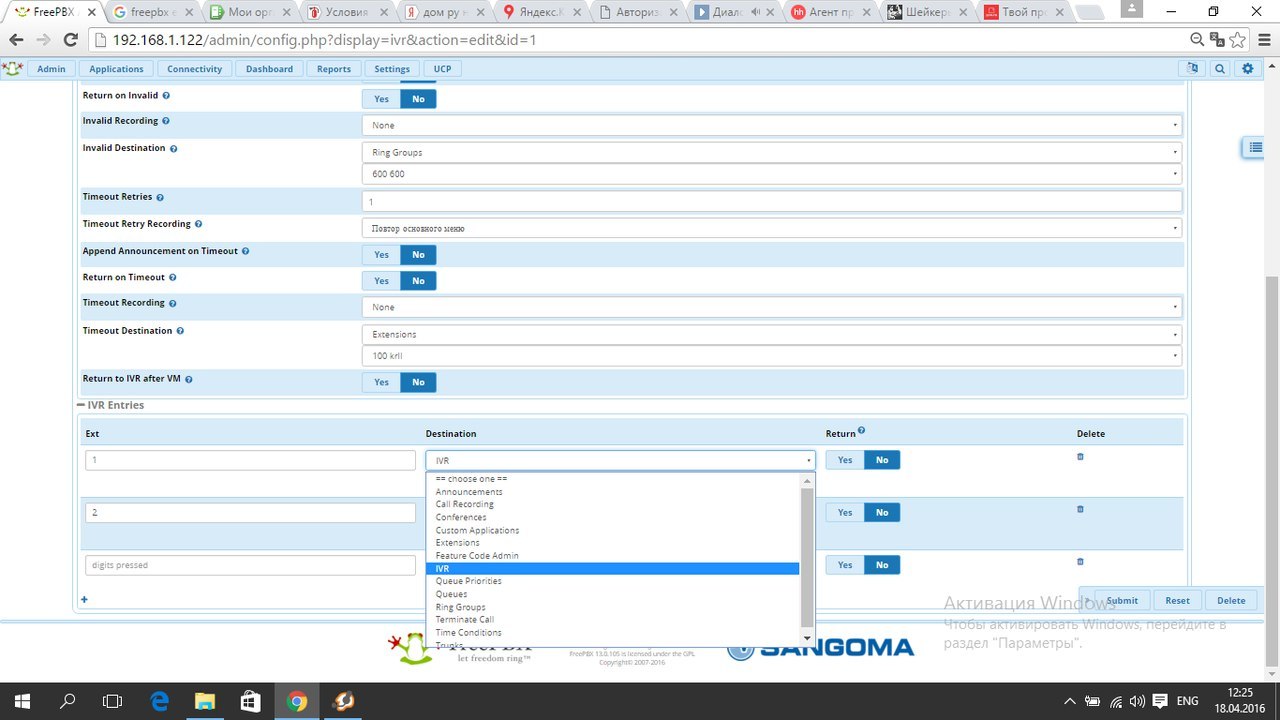This screenshot has height=720, width=1280.
Task: Open Windows Start menu
Action: click(22, 701)
